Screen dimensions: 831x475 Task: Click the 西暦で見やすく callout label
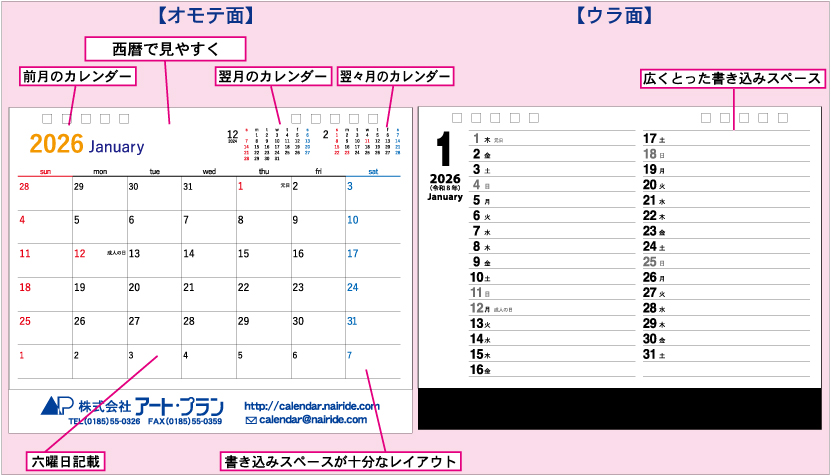(165, 49)
